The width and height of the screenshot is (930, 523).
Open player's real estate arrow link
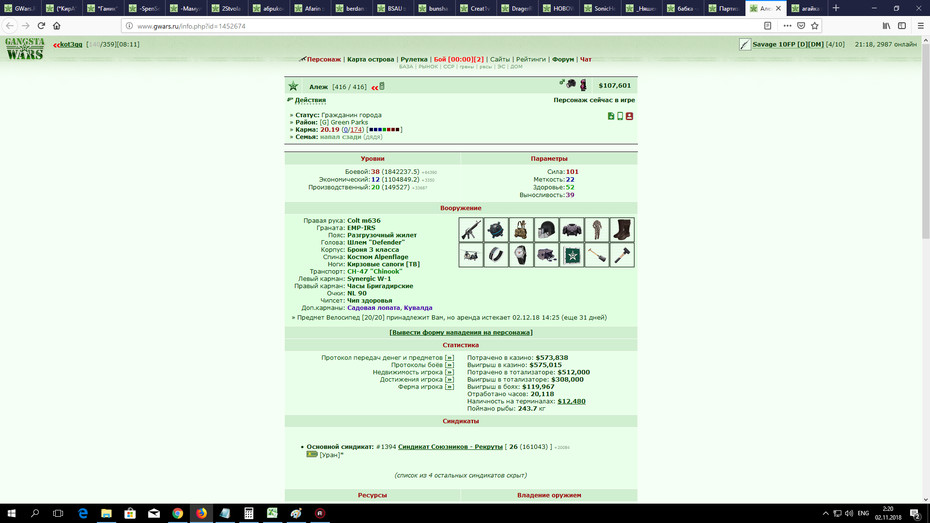(449, 372)
